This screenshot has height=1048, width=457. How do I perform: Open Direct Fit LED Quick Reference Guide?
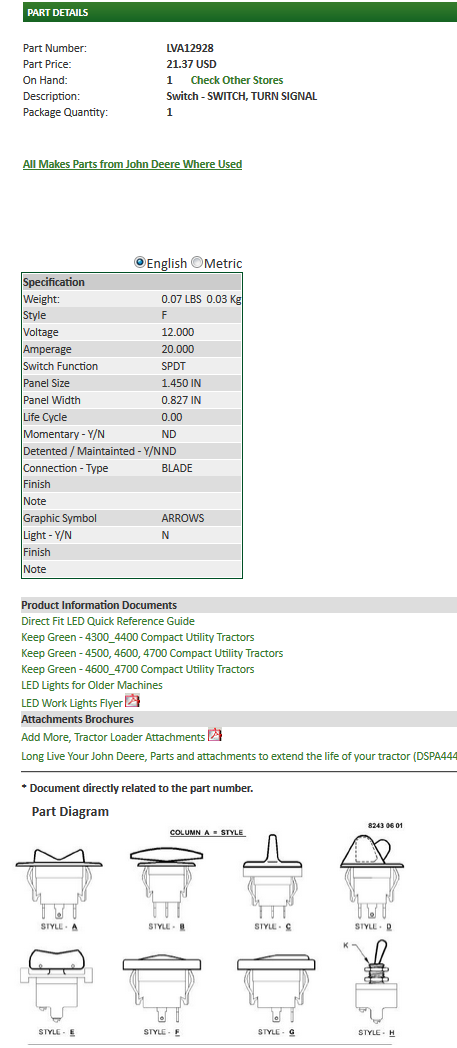tap(108, 621)
